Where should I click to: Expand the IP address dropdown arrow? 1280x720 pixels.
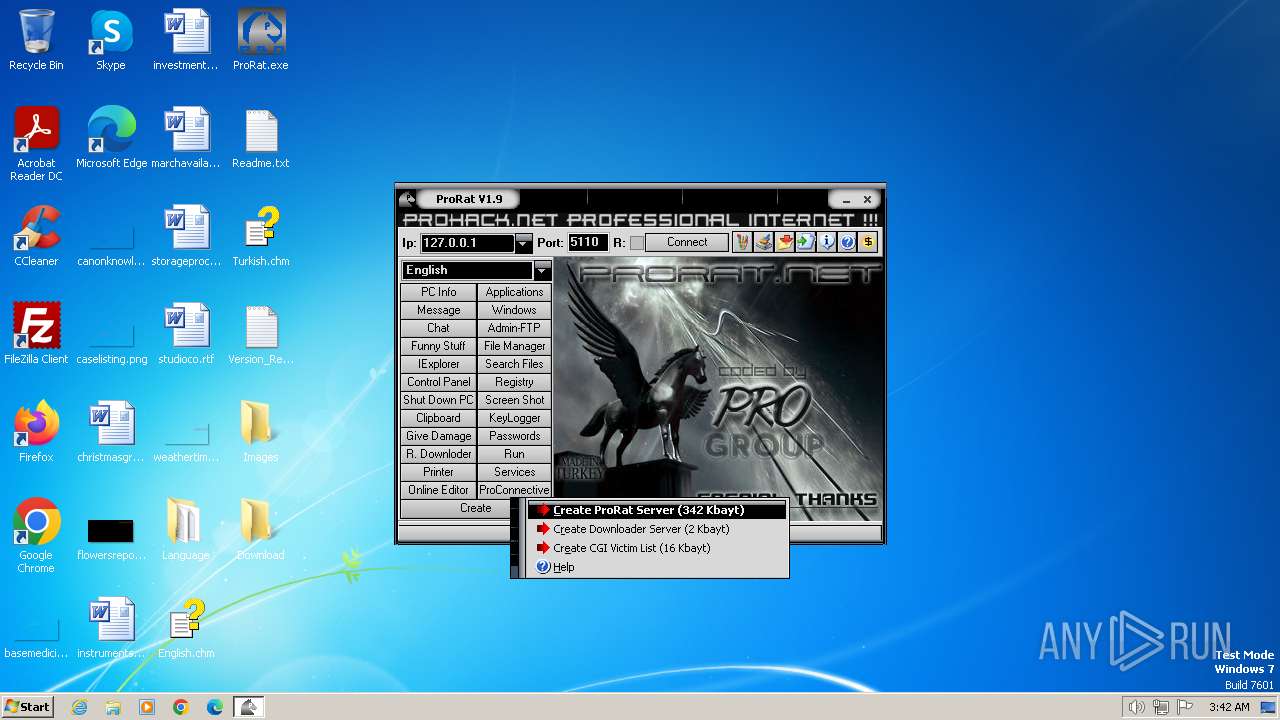point(524,243)
